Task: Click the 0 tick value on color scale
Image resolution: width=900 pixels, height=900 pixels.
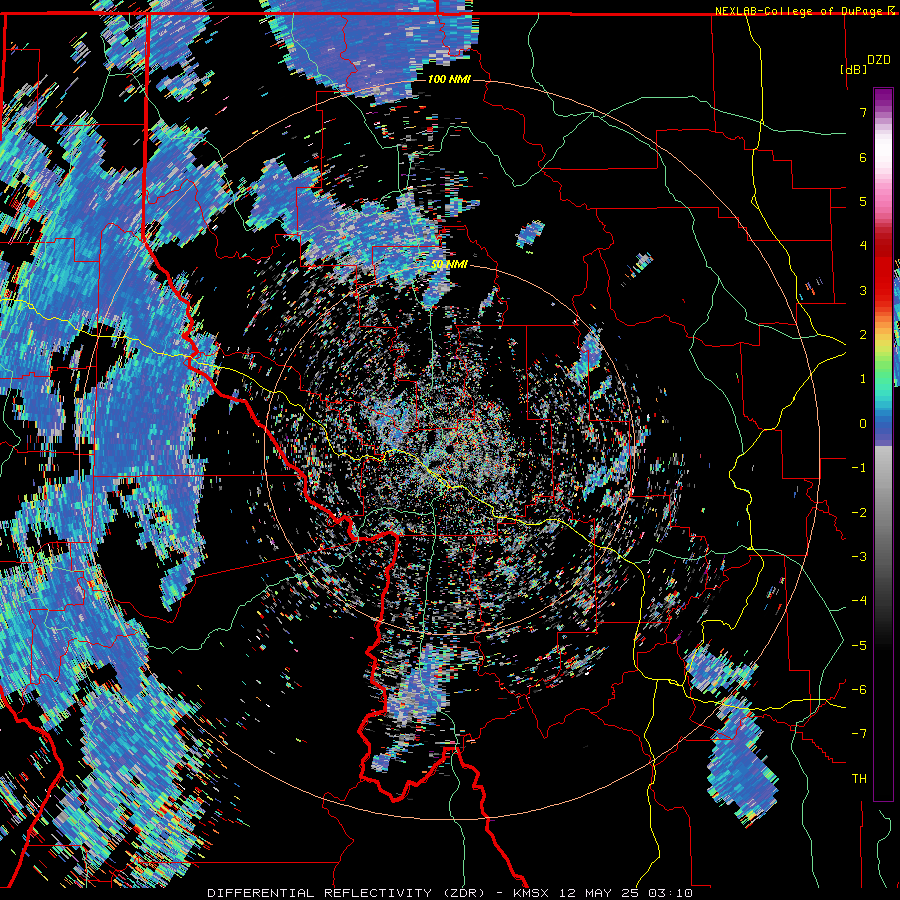Action: click(x=863, y=424)
